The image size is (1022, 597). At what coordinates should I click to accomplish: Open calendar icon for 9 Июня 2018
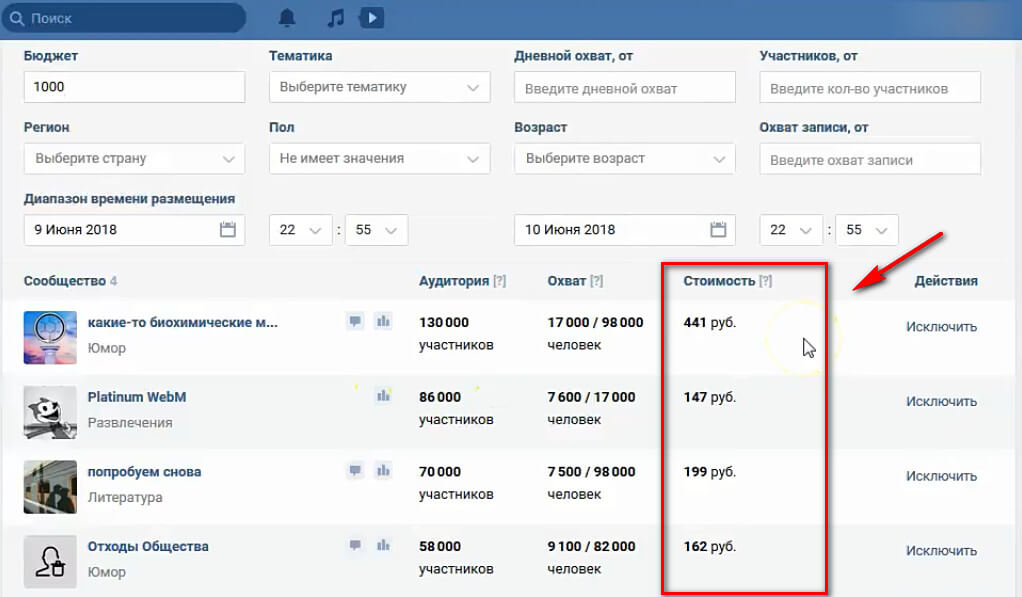228,230
